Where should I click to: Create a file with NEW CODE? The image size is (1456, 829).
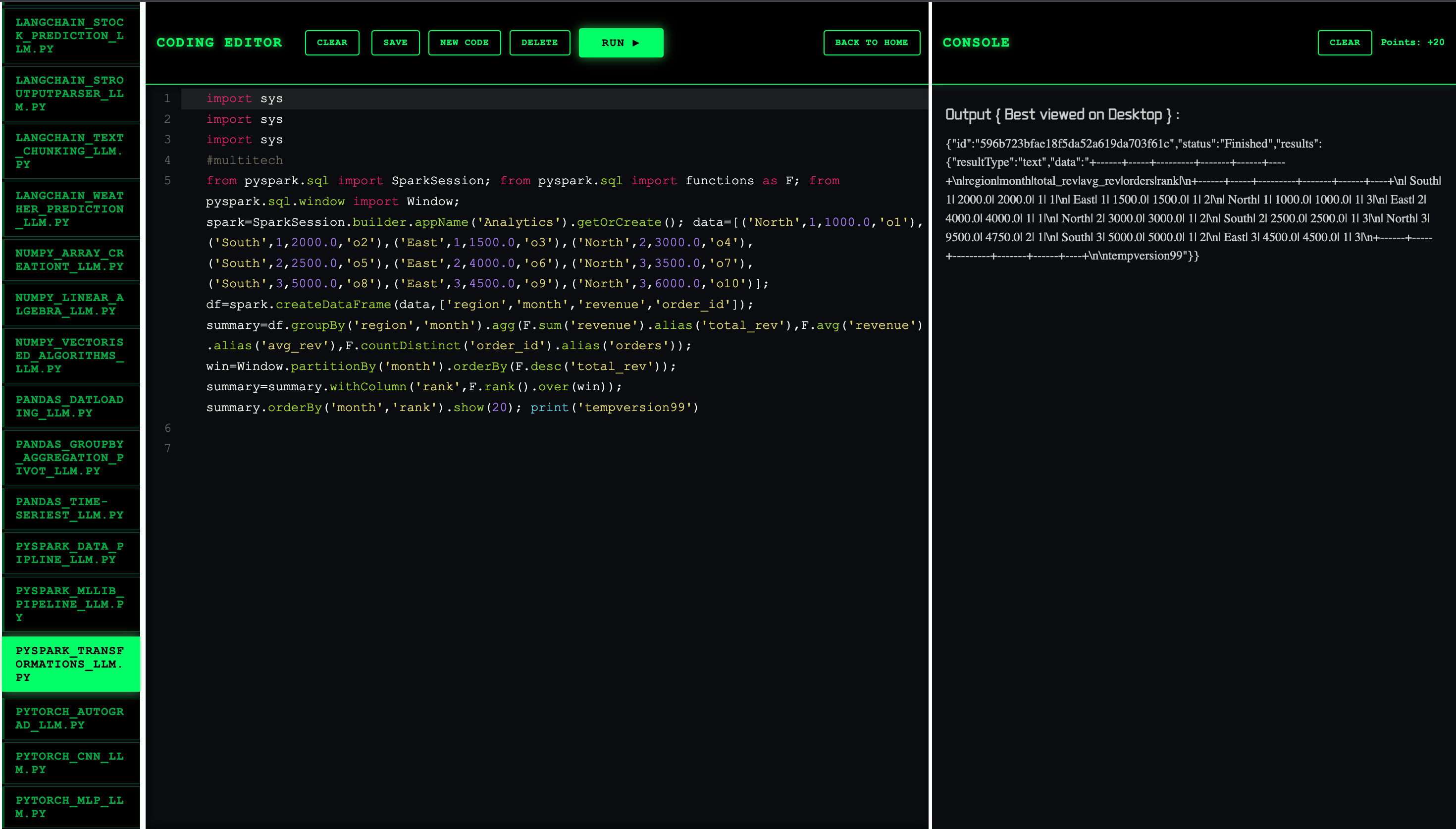[464, 43]
